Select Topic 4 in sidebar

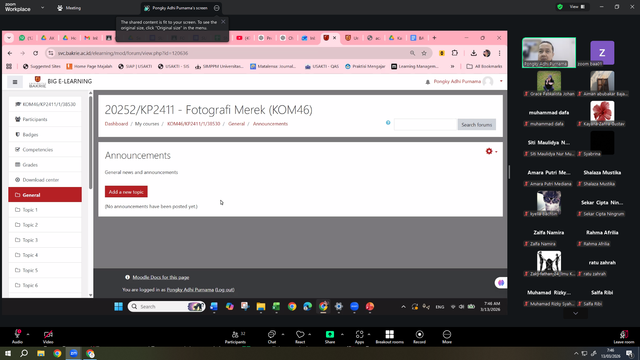pos(45,255)
